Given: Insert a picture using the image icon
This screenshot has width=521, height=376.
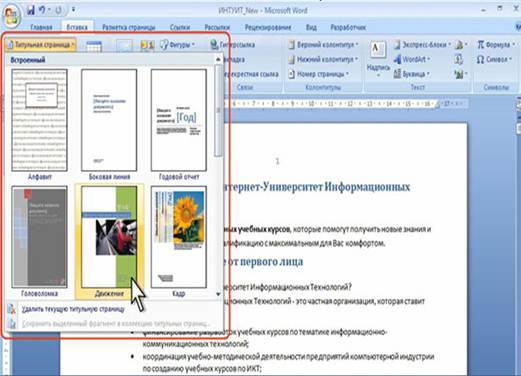Looking at the screenshot, I should 124,46.
